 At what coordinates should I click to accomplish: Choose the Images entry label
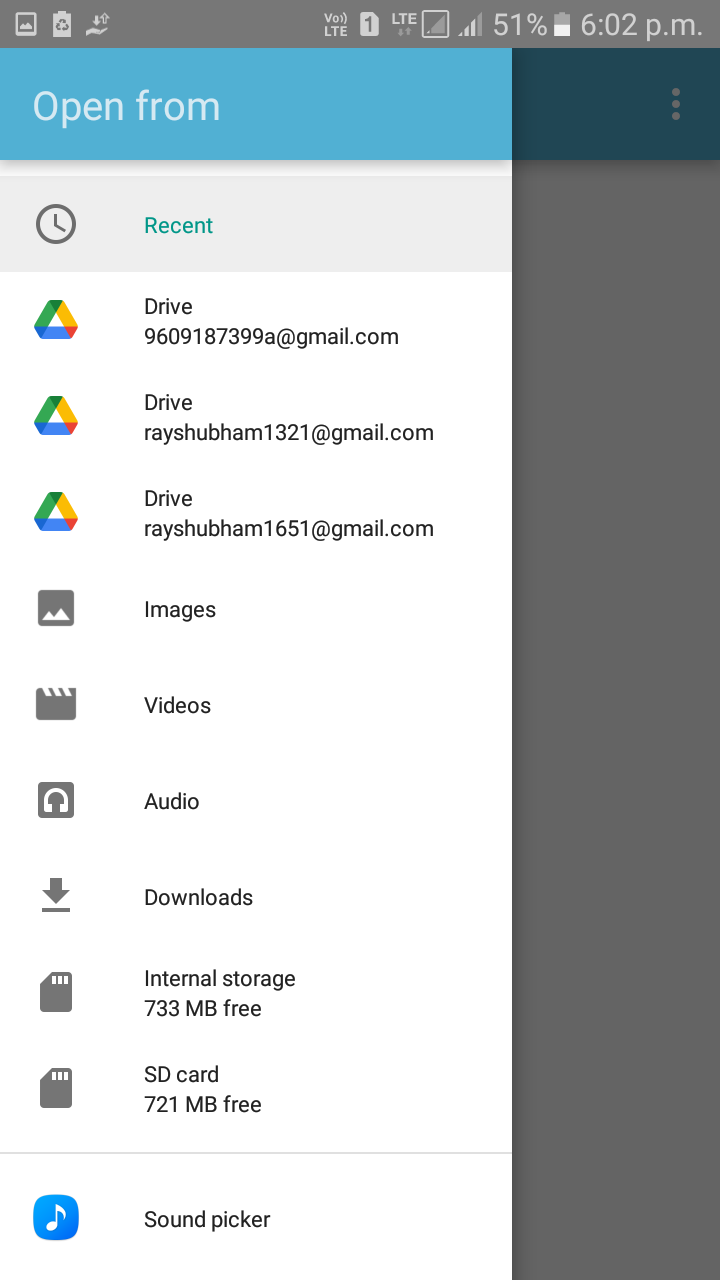pyautogui.click(x=180, y=609)
